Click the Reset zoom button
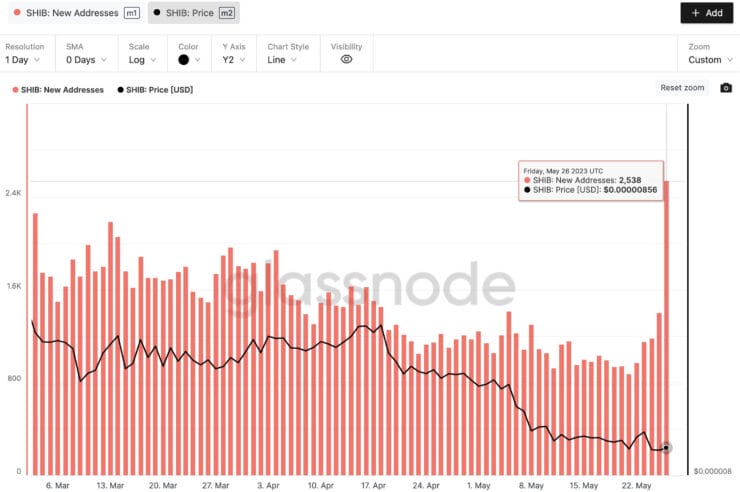This screenshot has width=740, height=492. tap(682, 88)
